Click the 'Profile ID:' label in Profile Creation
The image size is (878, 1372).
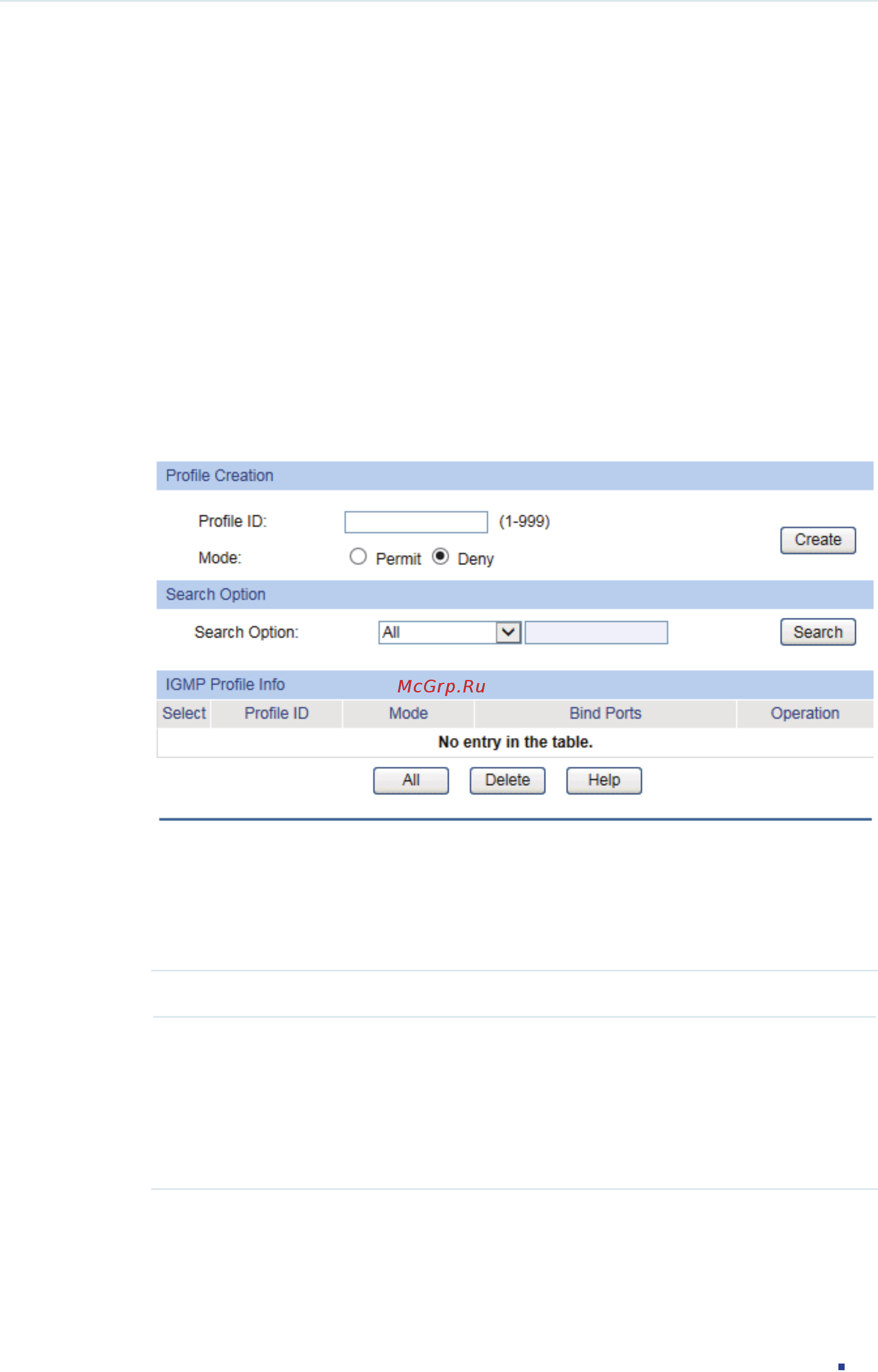tap(233, 522)
